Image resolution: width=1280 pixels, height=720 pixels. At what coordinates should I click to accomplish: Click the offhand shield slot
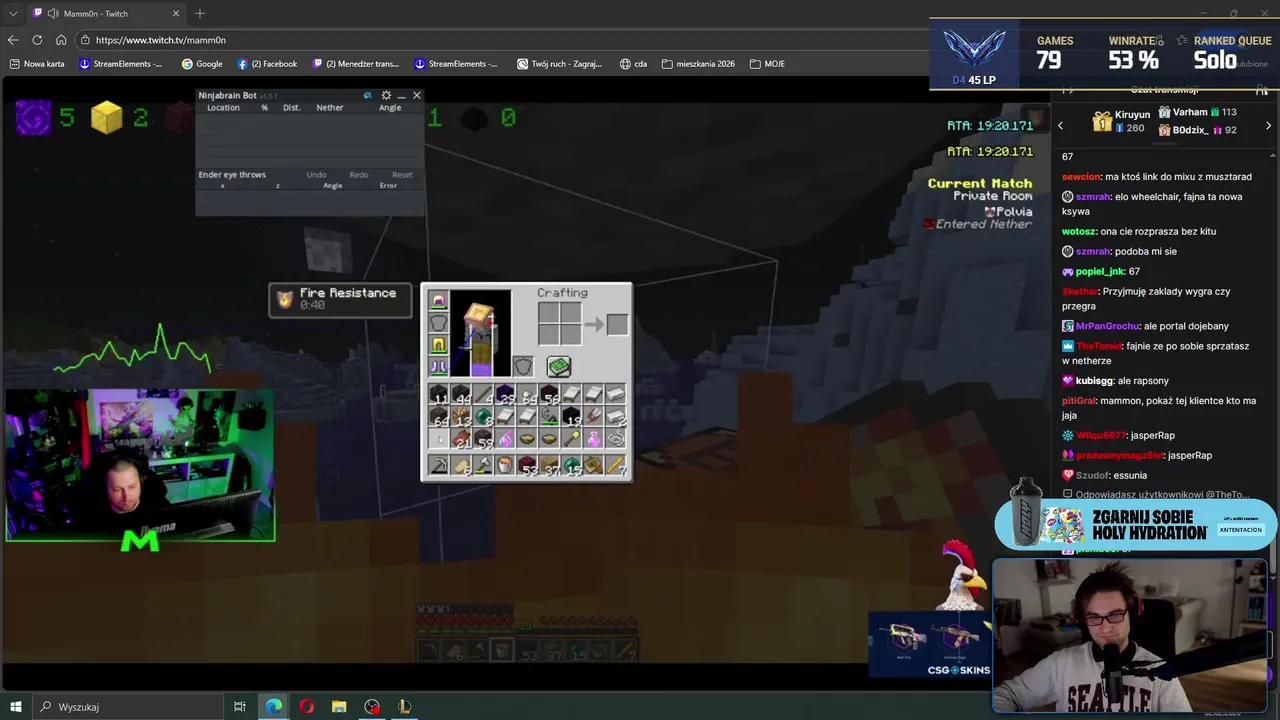point(523,367)
